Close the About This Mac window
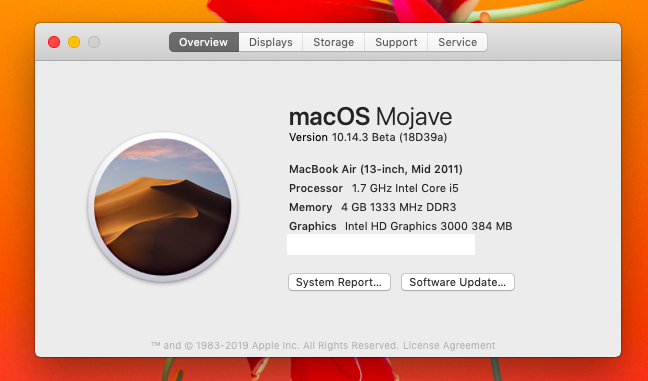Image resolution: width=648 pixels, height=381 pixels. [x=54, y=42]
